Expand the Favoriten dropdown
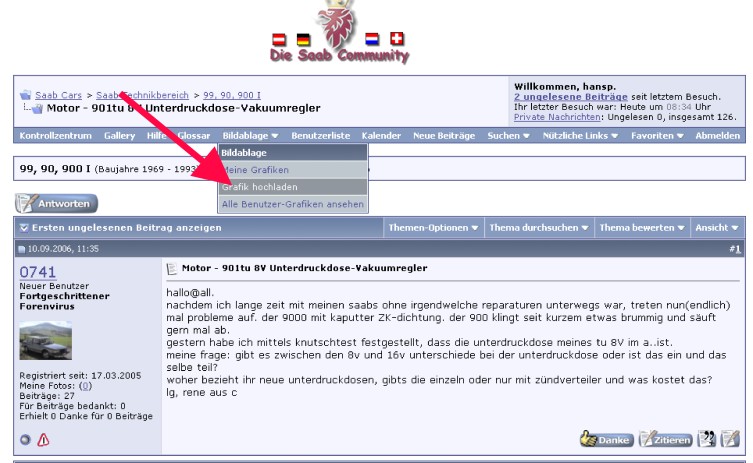 [657, 136]
